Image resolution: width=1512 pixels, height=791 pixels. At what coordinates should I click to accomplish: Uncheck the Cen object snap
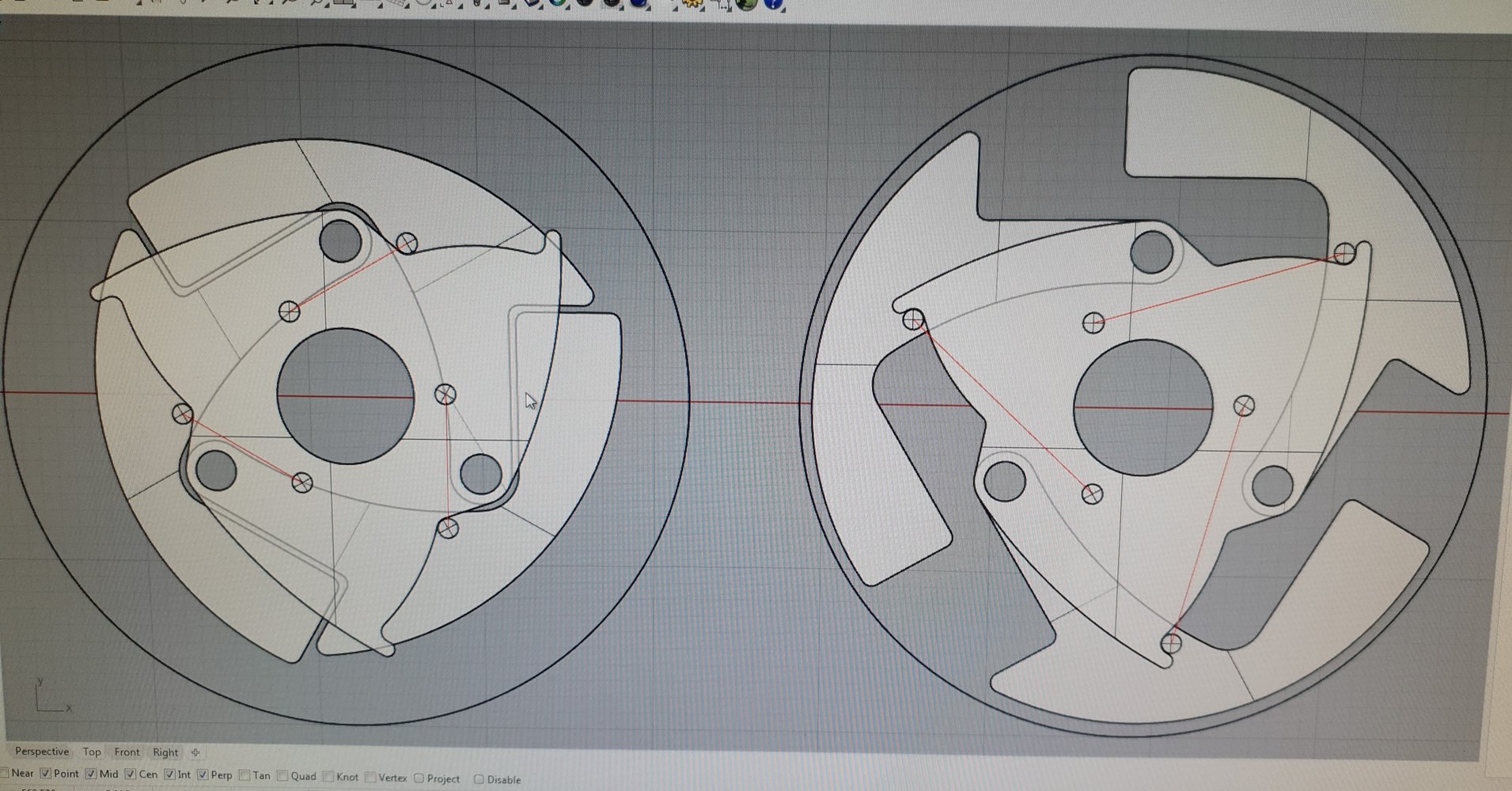[x=130, y=774]
